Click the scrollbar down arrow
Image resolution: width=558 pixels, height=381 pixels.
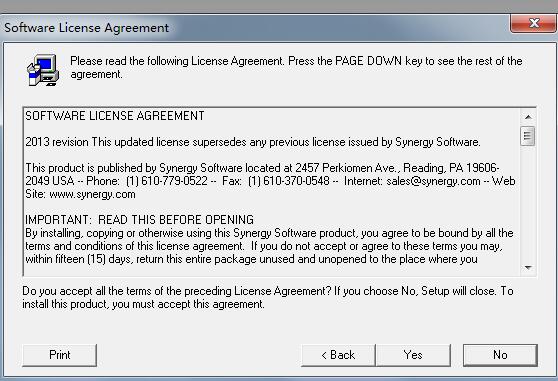(528, 268)
